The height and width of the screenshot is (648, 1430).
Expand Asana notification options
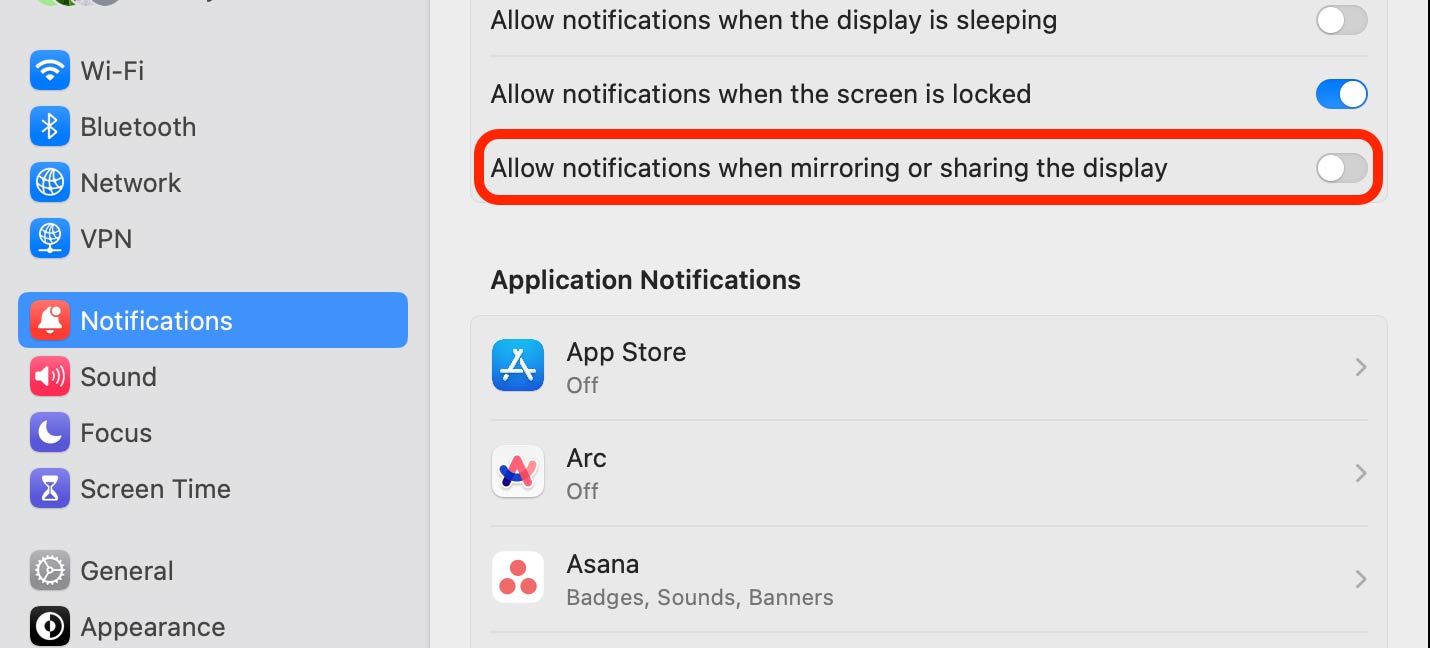[x=1360, y=578]
